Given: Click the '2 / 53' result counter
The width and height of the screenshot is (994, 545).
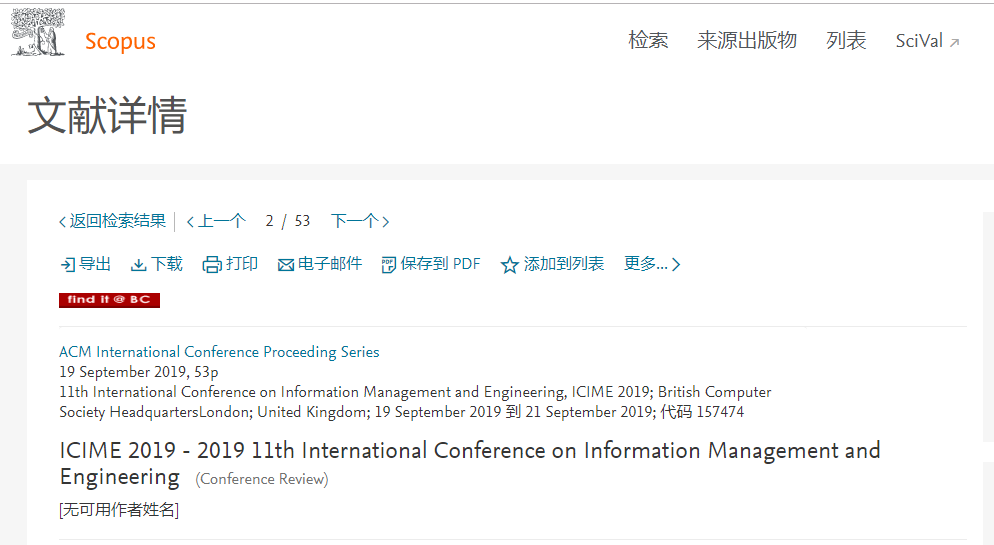Looking at the screenshot, I should [288, 221].
